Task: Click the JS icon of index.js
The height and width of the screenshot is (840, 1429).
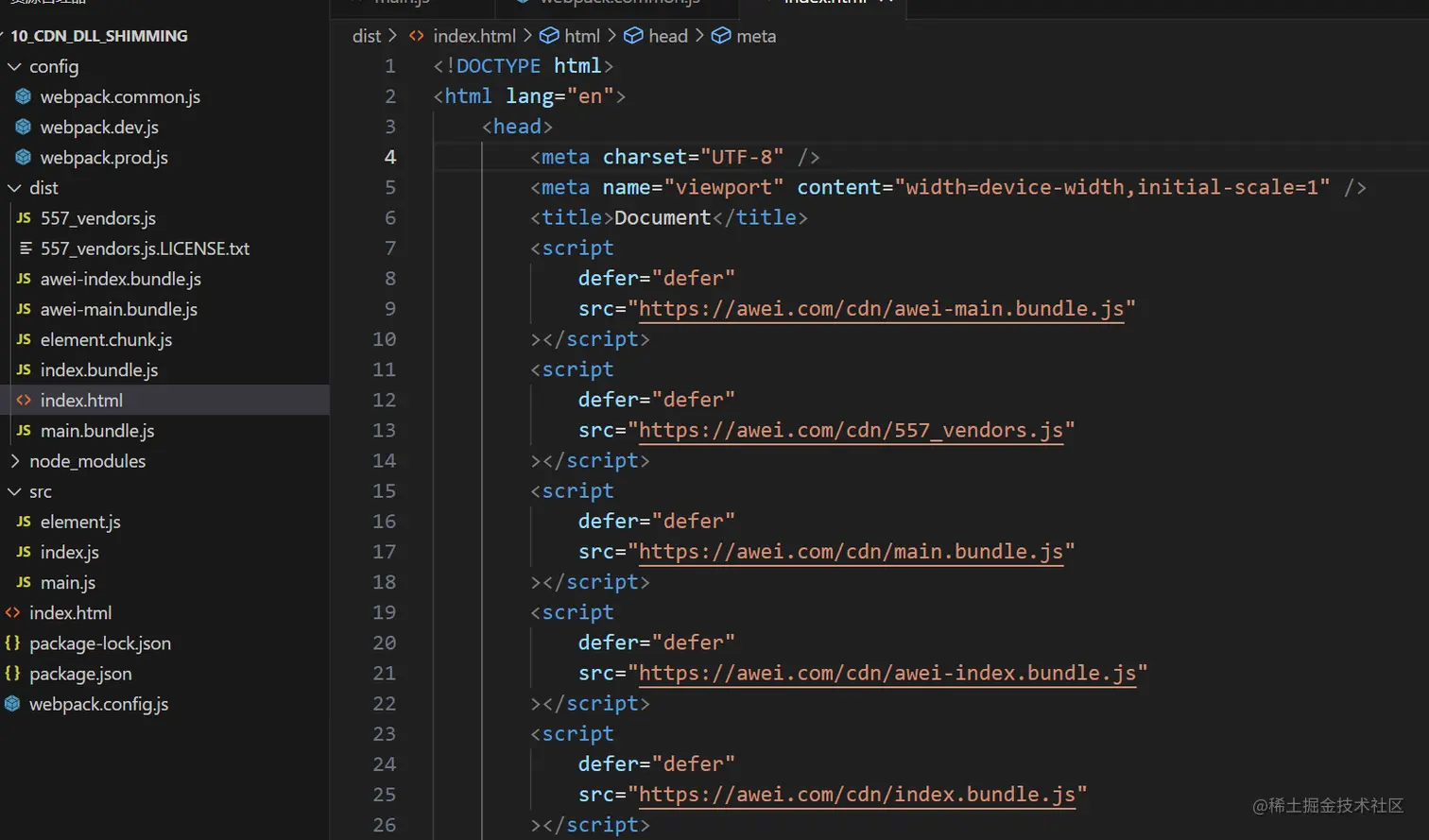Action: pos(24,552)
